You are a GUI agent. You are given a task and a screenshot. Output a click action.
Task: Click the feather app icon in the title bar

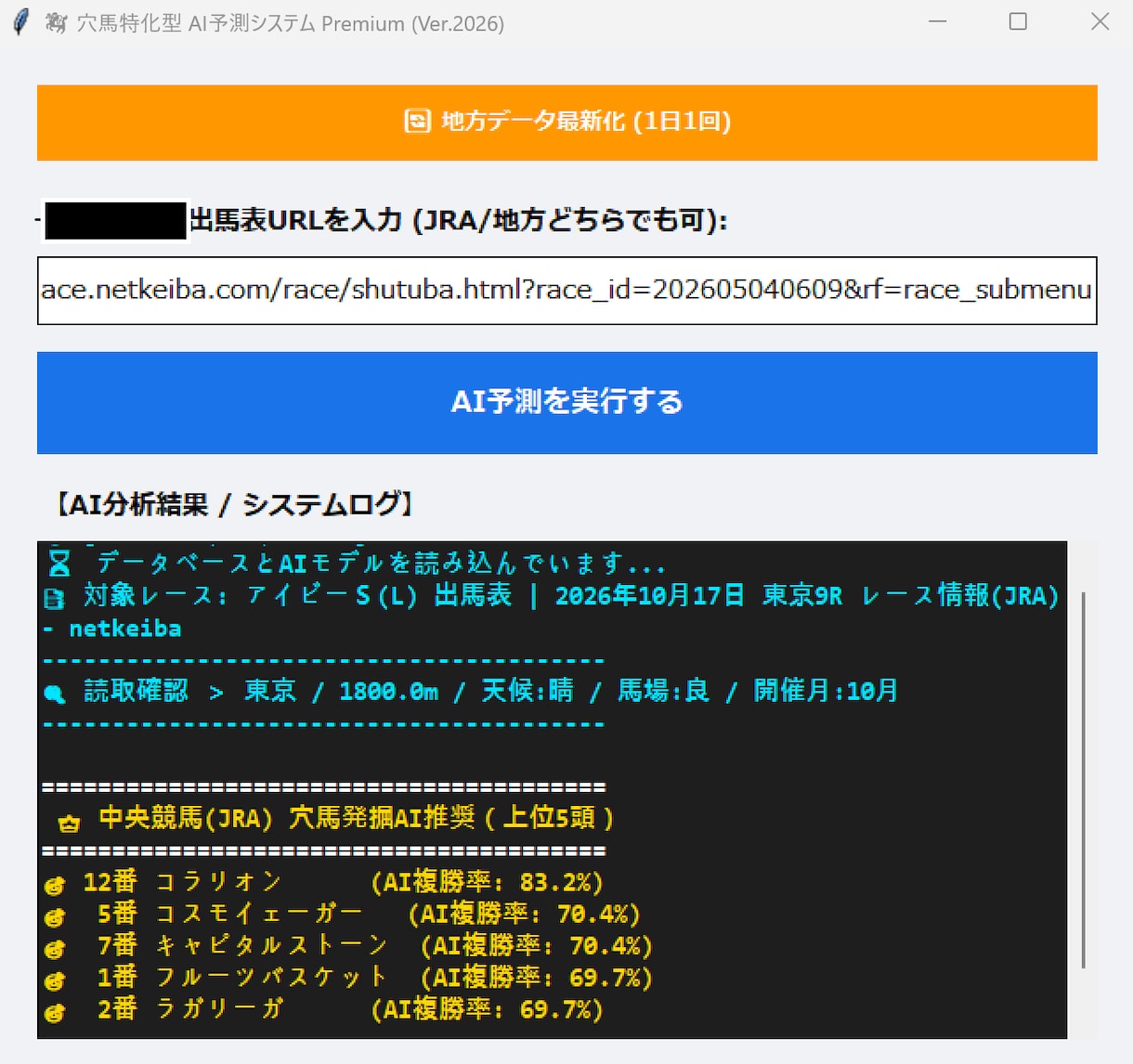(20, 21)
